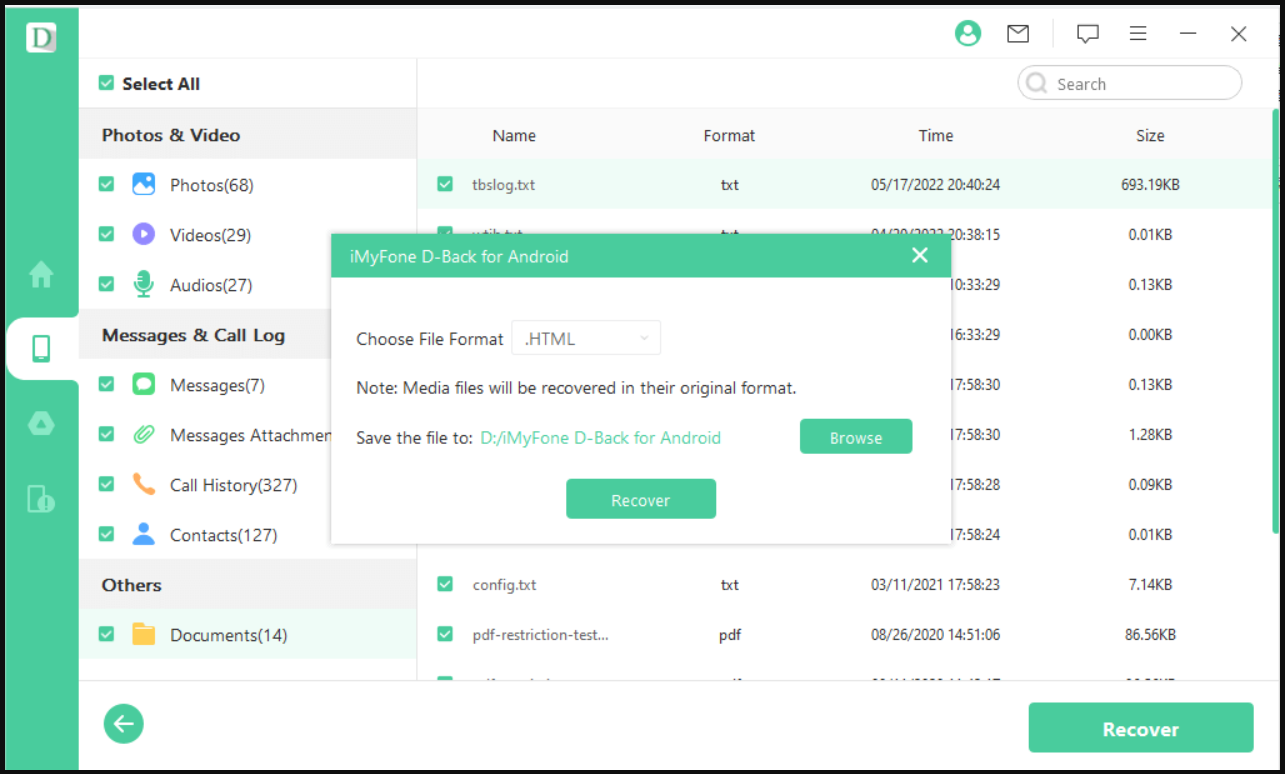The width and height of the screenshot is (1285, 774).
Task: Click the large Recover button at bottom
Action: [1141, 728]
